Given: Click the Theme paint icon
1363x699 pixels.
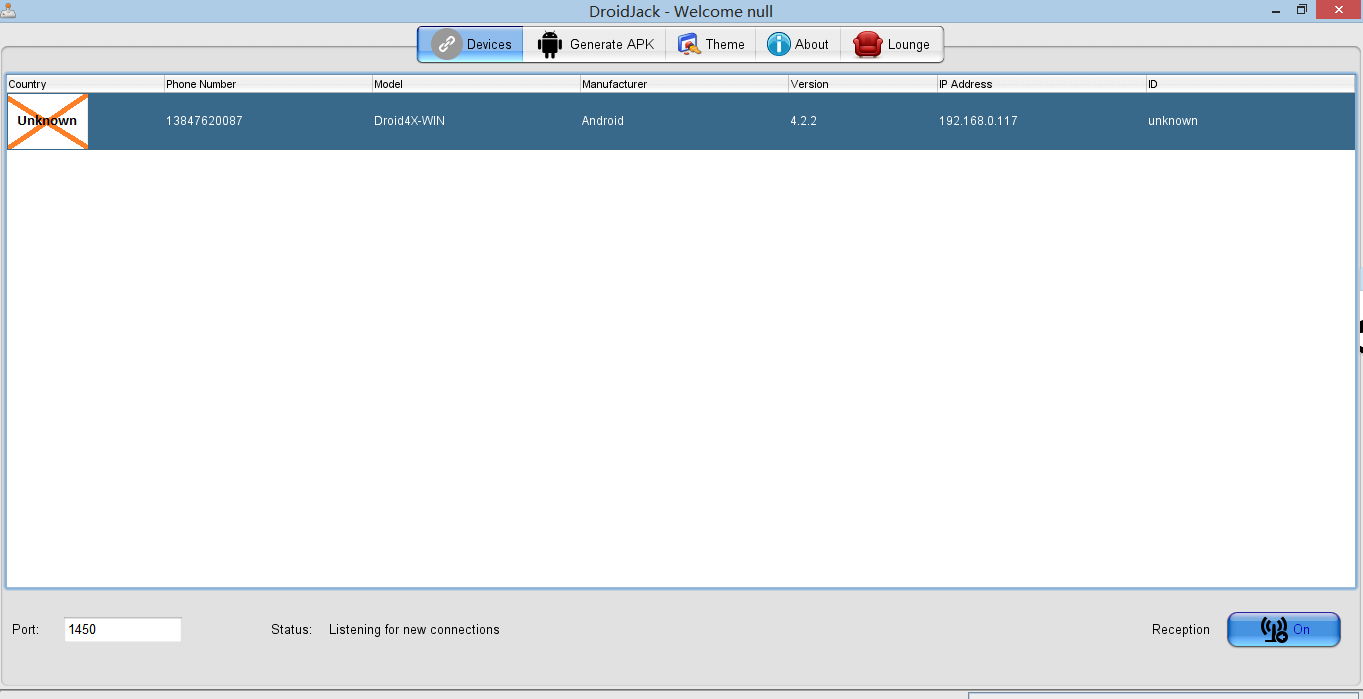Looking at the screenshot, I should coord(688,44).
